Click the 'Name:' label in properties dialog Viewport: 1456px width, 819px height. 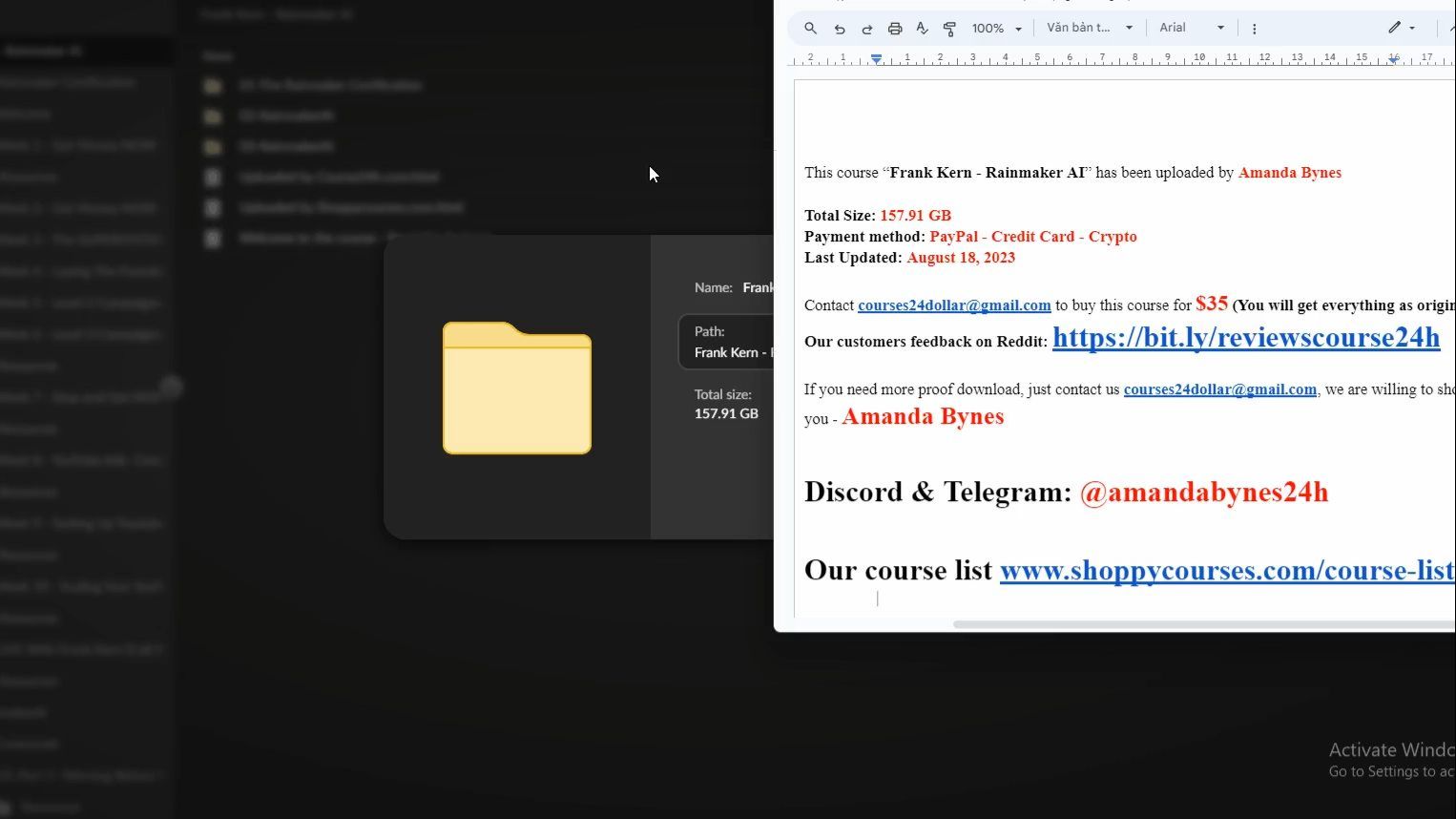coord(714,287)
